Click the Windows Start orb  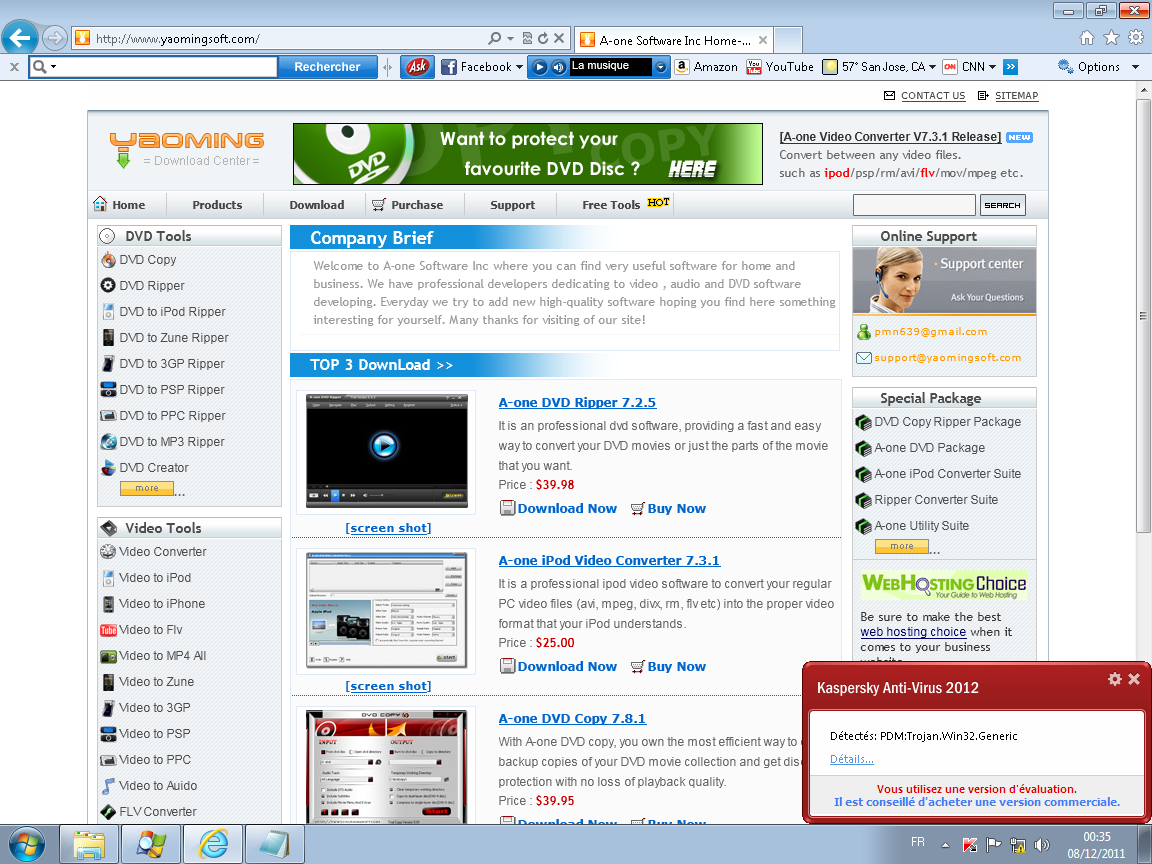point(26,845)
